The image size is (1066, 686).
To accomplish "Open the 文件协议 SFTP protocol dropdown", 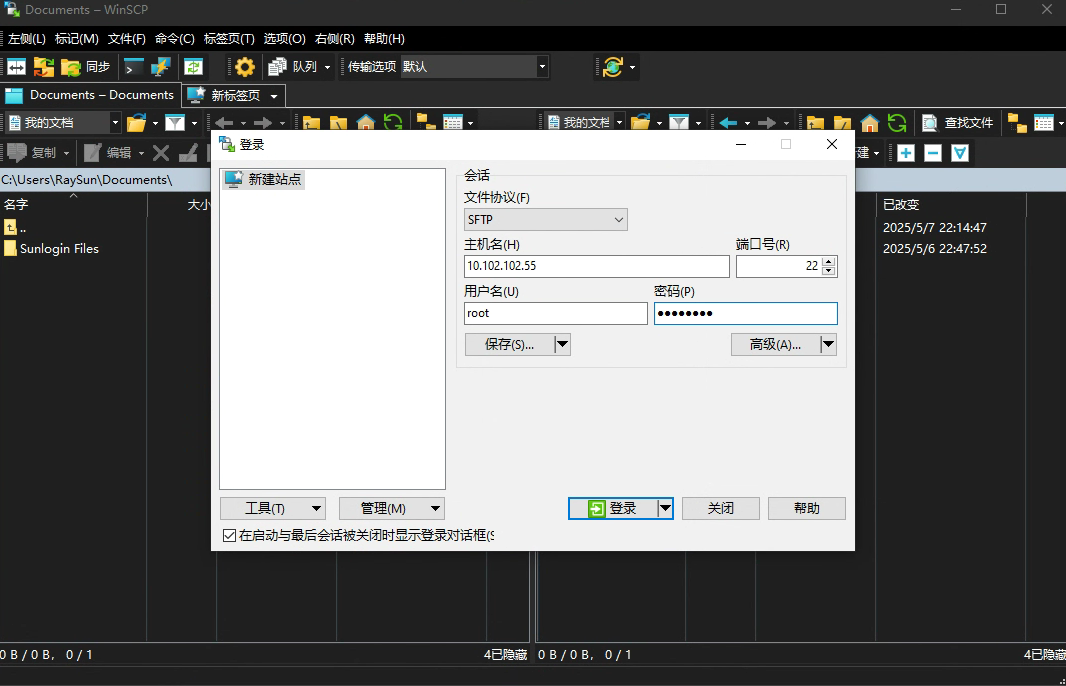I will point(546,220).
